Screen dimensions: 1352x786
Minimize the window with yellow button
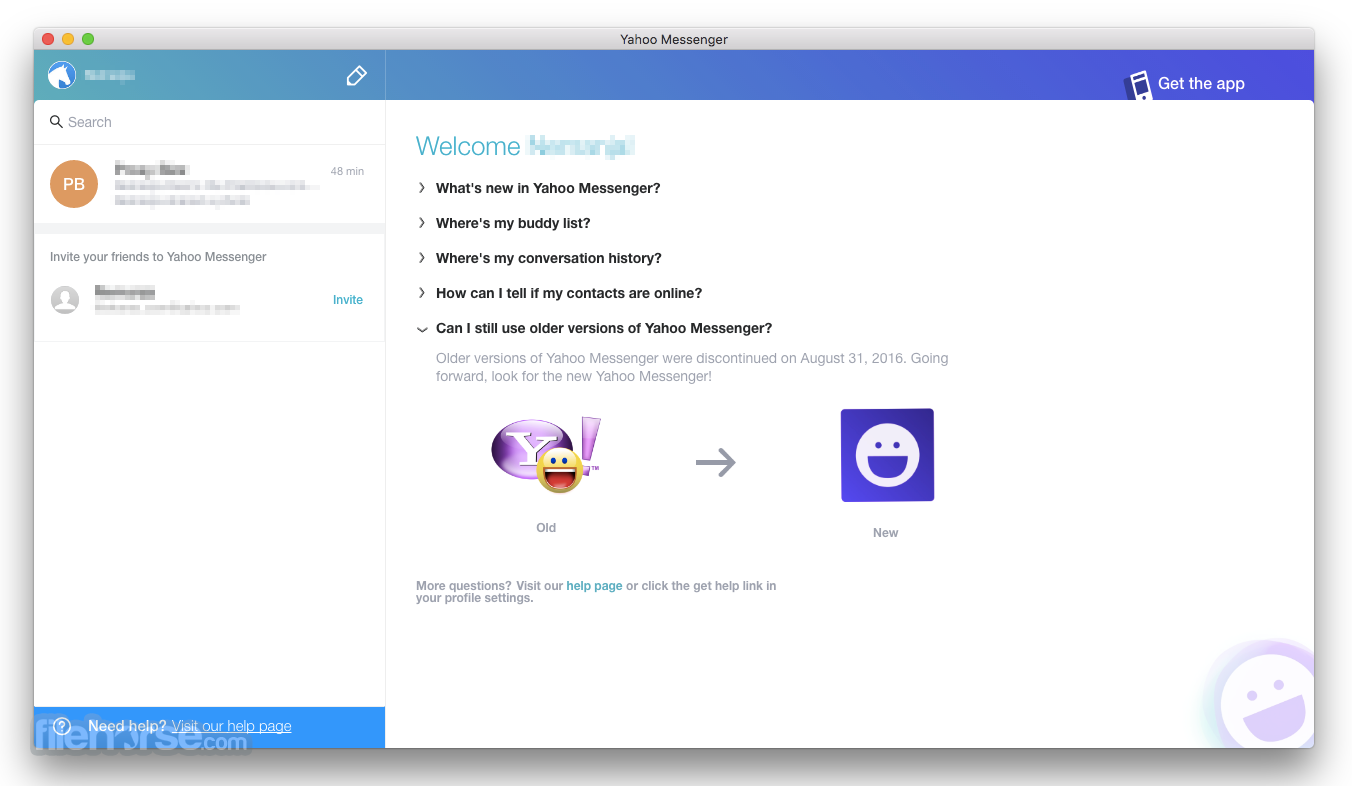68,39
